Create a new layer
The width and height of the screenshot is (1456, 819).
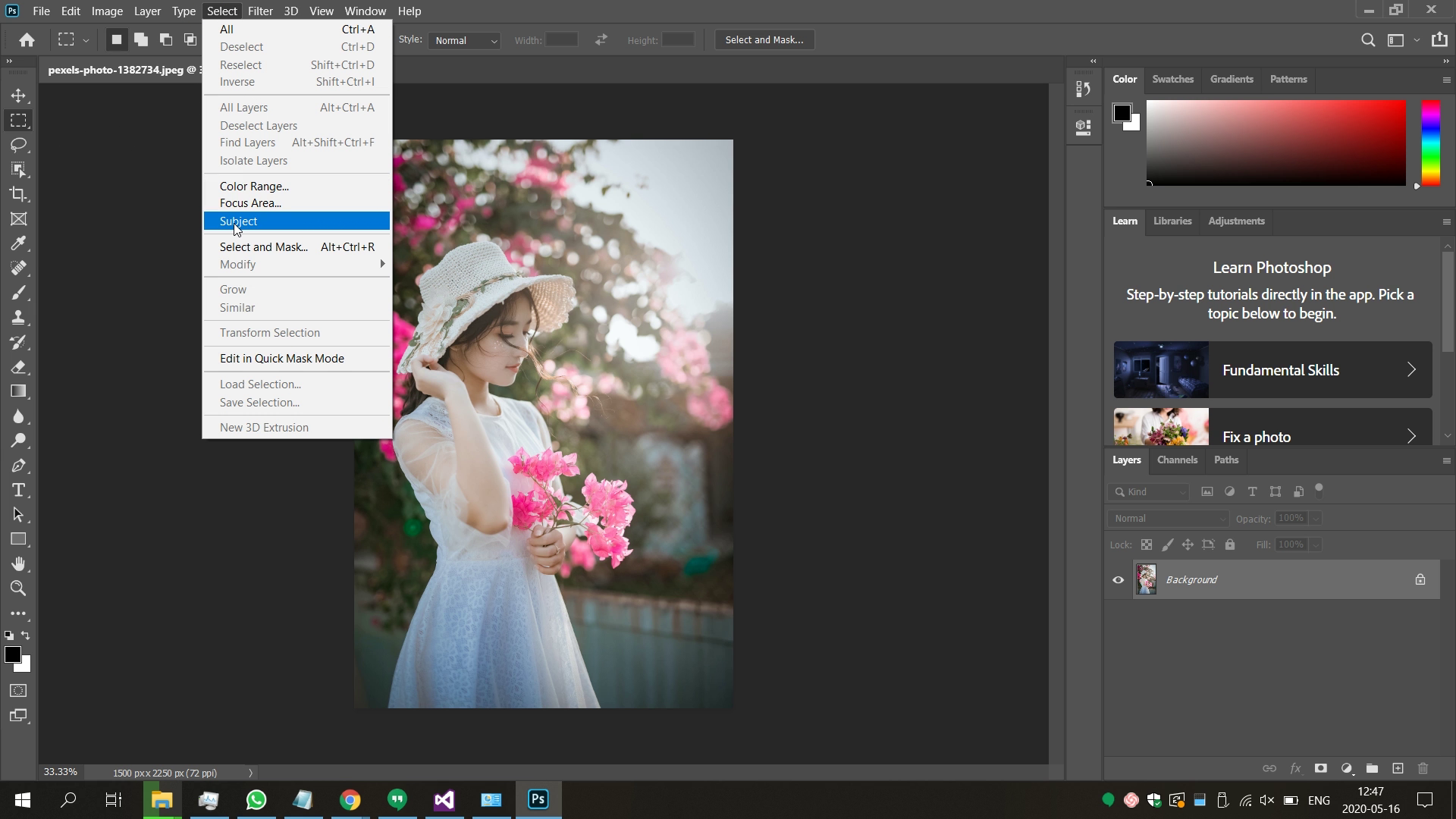1397,768
